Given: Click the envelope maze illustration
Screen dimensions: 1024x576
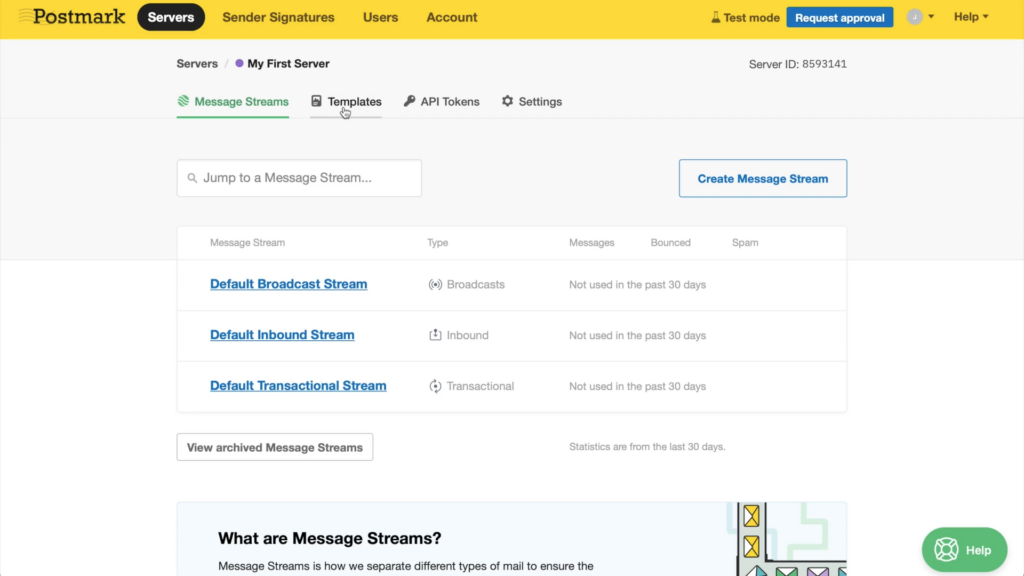Looking at the screenshot, I should 787,539.
